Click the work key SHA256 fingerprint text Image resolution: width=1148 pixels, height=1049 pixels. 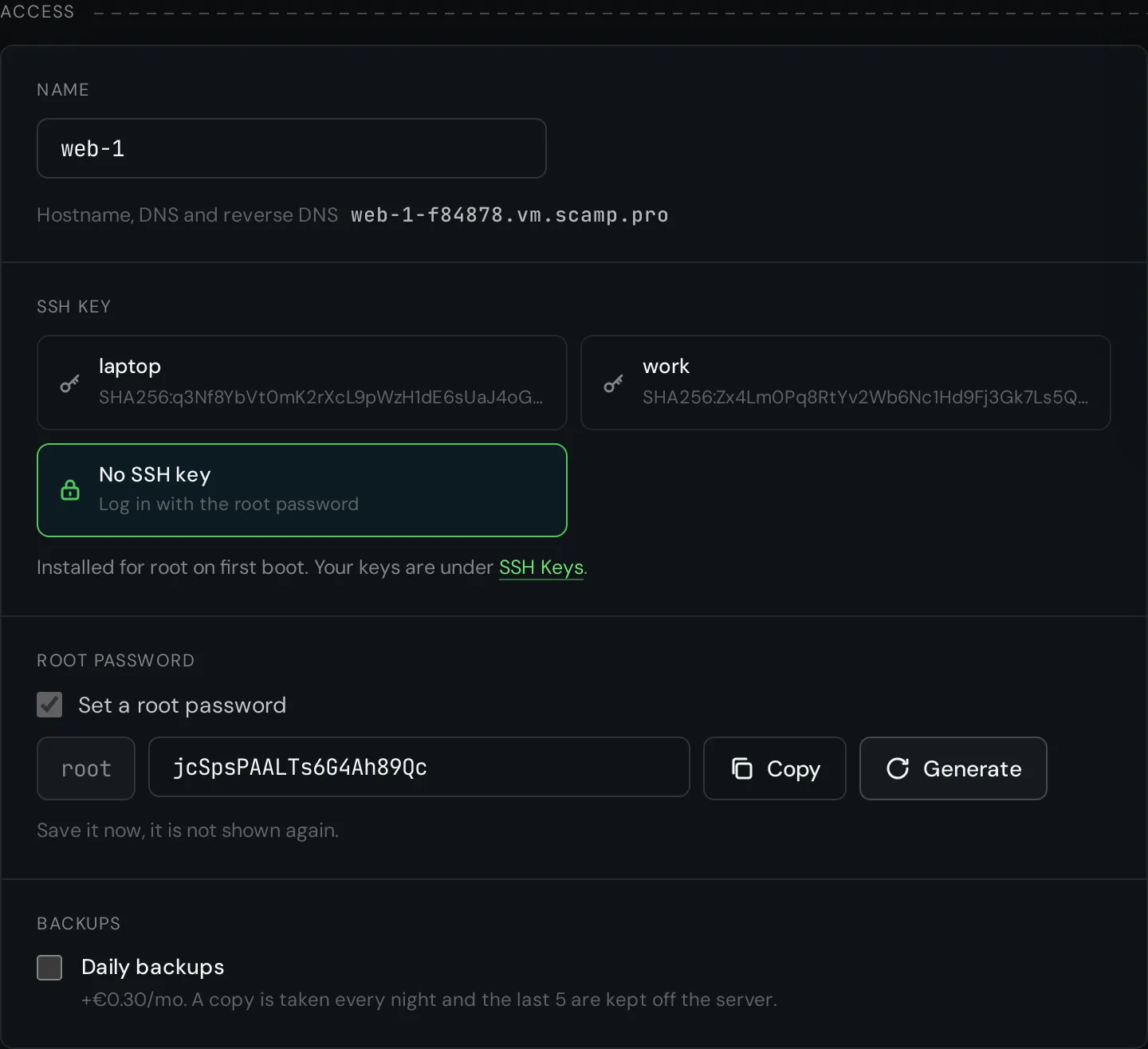pyautogui.click(x=865, y=397)
